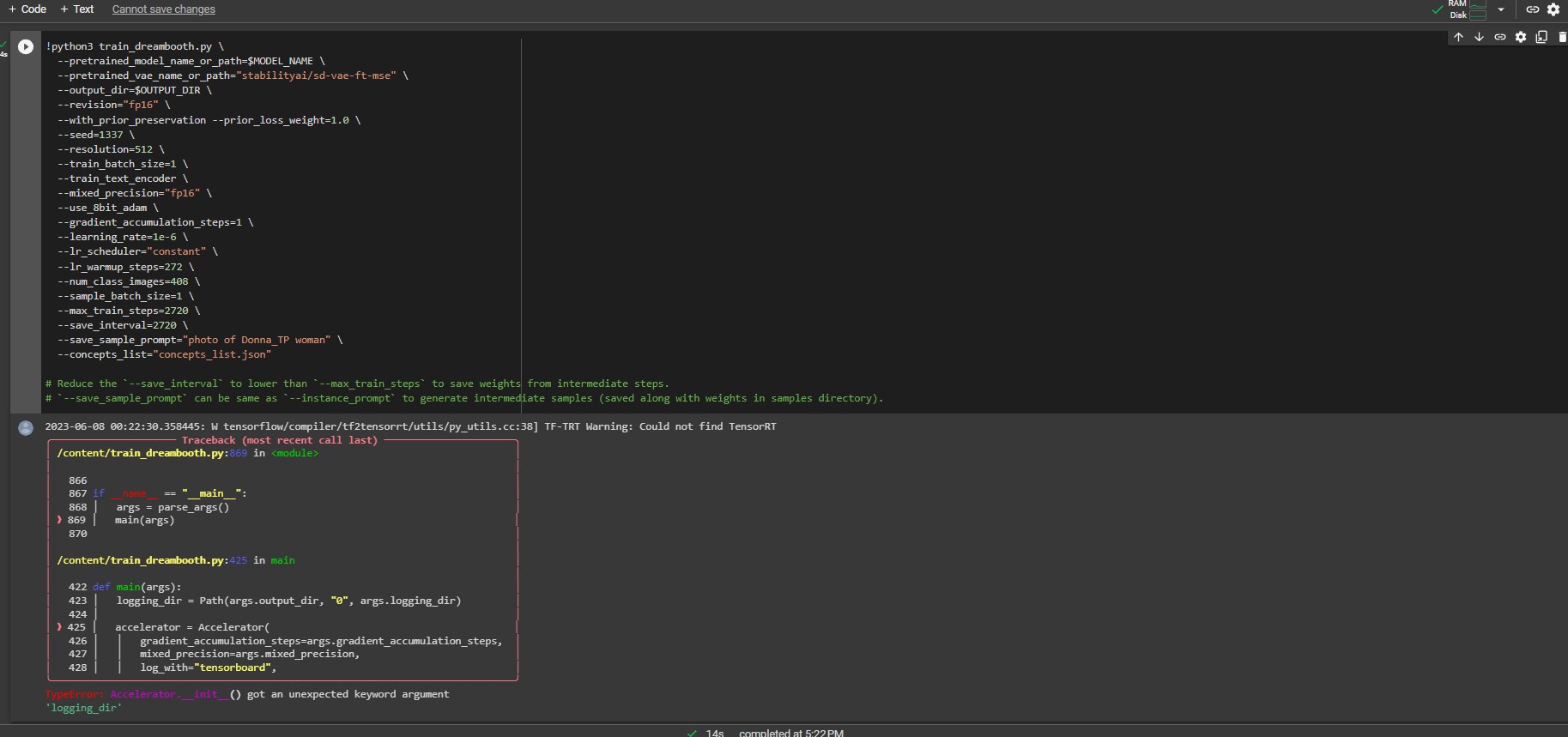Viewport: 1568px width, 737px height.
Task: Click the '--mixed_precision="fp16"' line
Action: click(134, 193)
